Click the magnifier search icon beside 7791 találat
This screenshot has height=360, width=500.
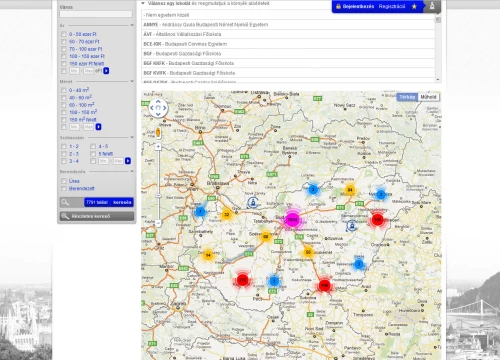coord(65,202)
